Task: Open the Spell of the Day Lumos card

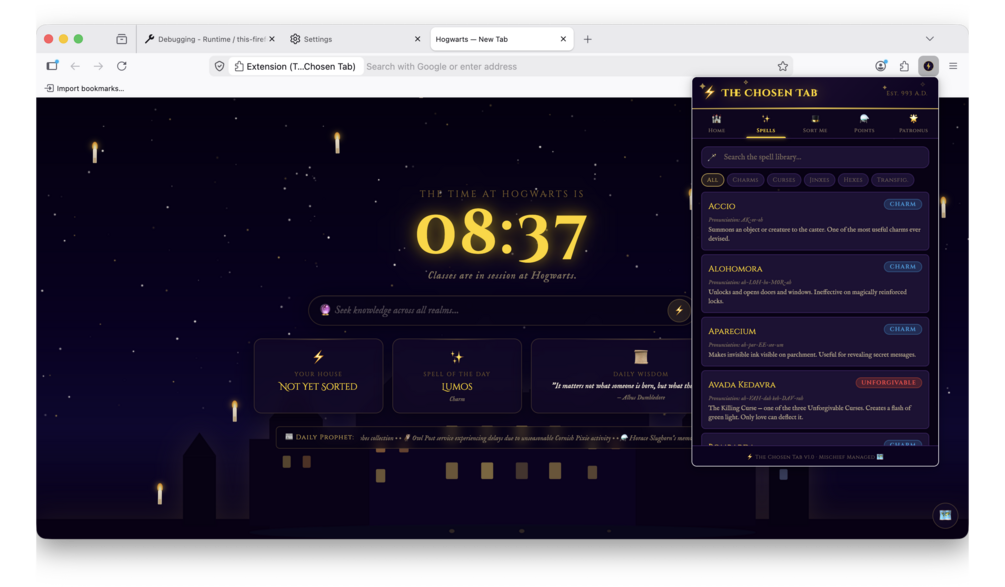Action: coord(457,376)
